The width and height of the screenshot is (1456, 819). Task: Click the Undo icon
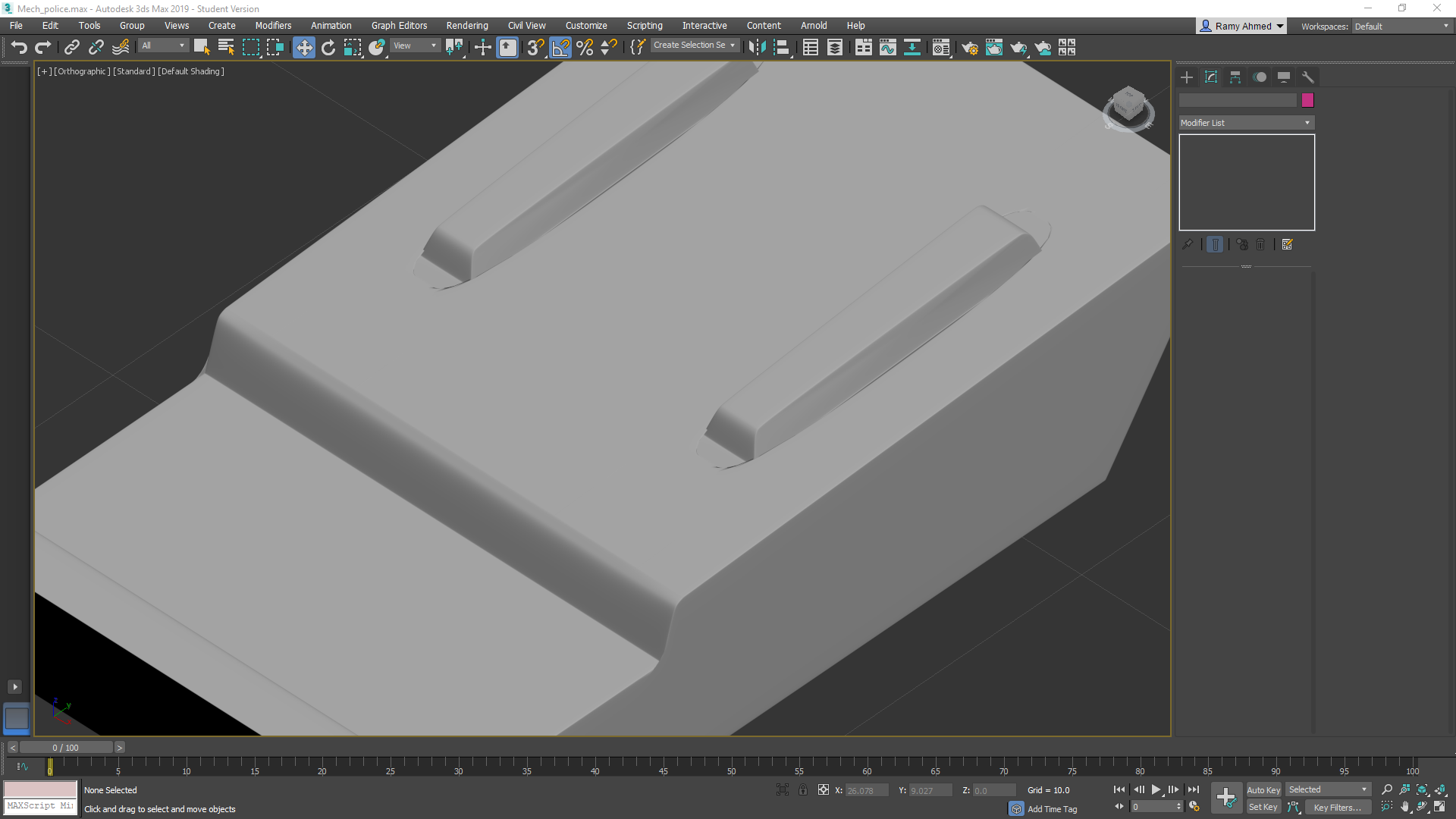click(x=18, y=47)
